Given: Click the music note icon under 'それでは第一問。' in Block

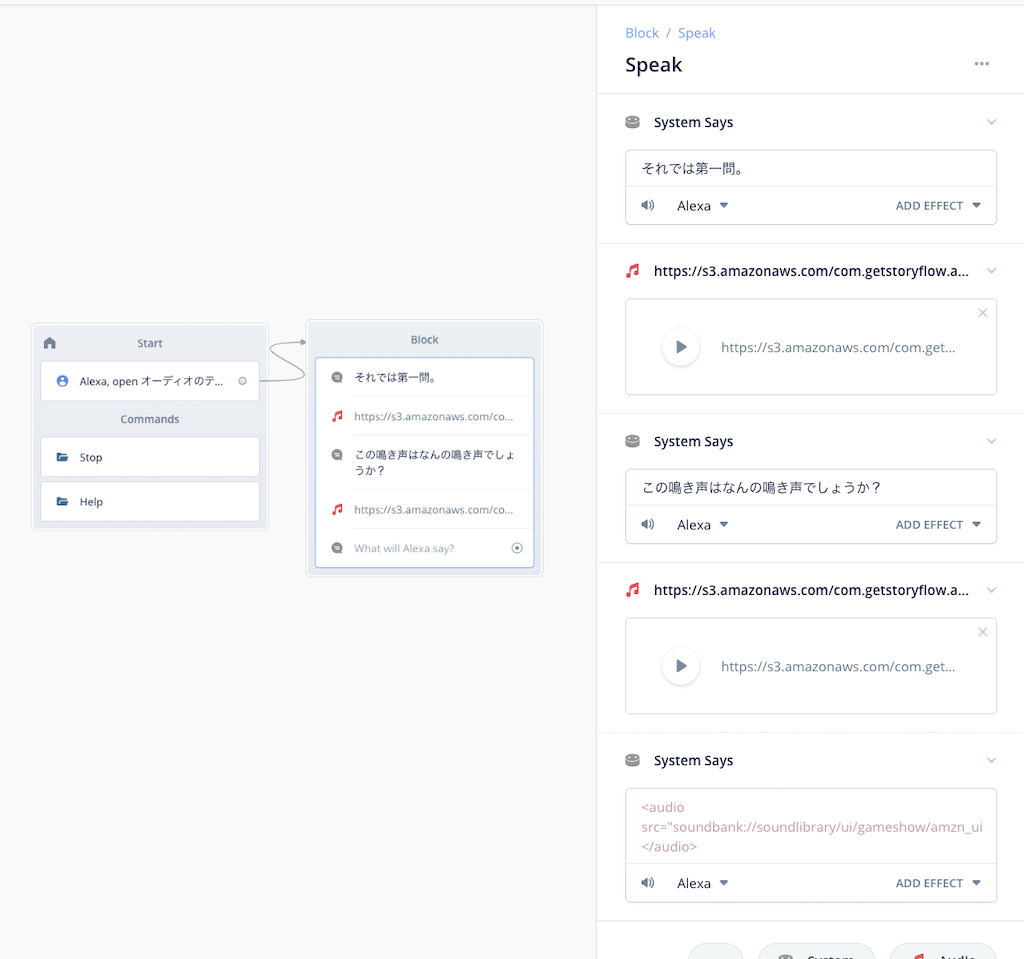Looking at the screenshot, I should 337,416.
